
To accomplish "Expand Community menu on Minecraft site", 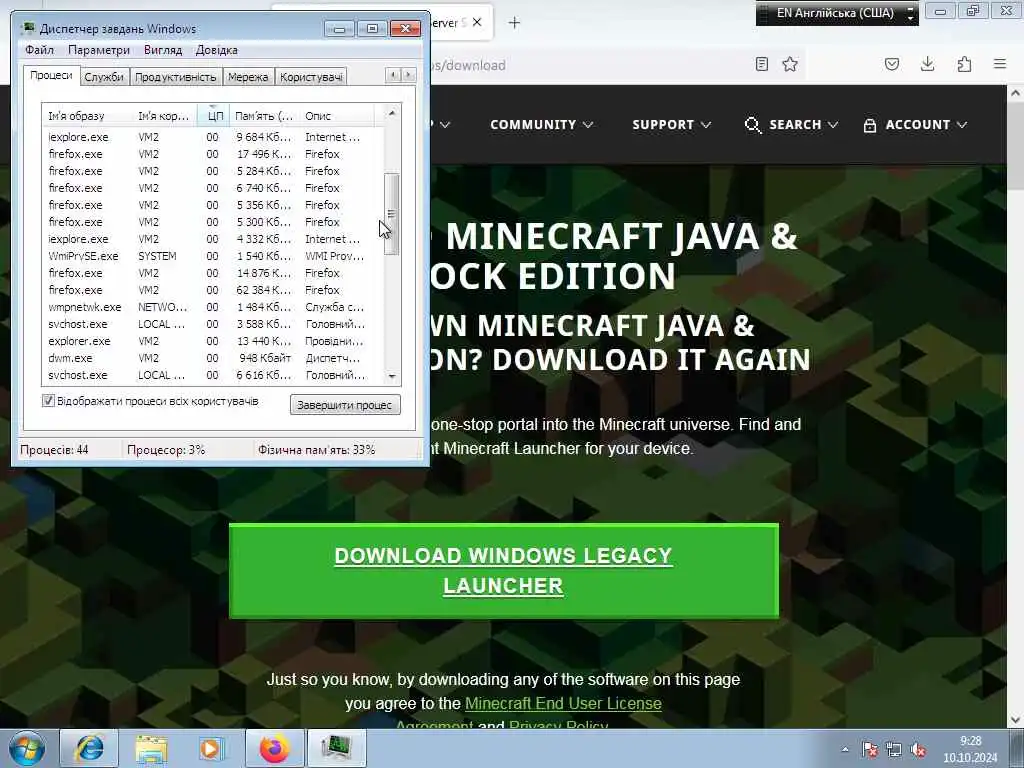I will 541,125.
